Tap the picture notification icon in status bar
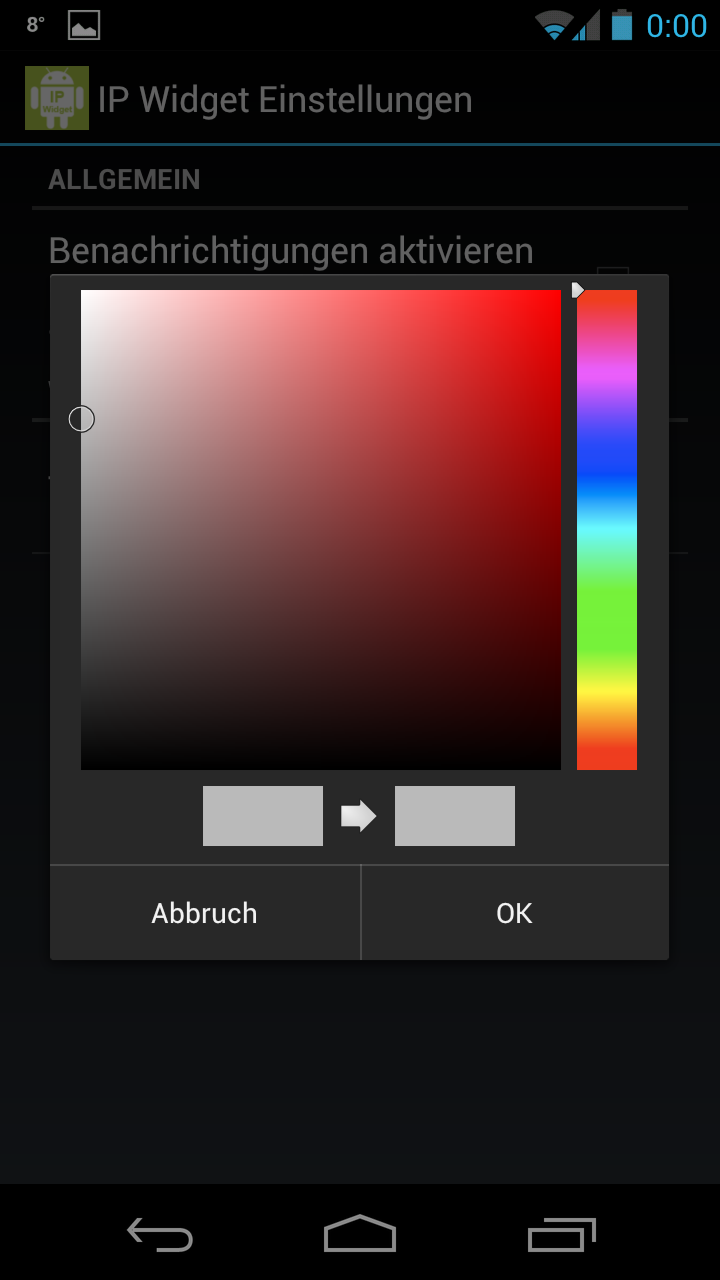The image size is (720, 1280). [x=84, y=25]
